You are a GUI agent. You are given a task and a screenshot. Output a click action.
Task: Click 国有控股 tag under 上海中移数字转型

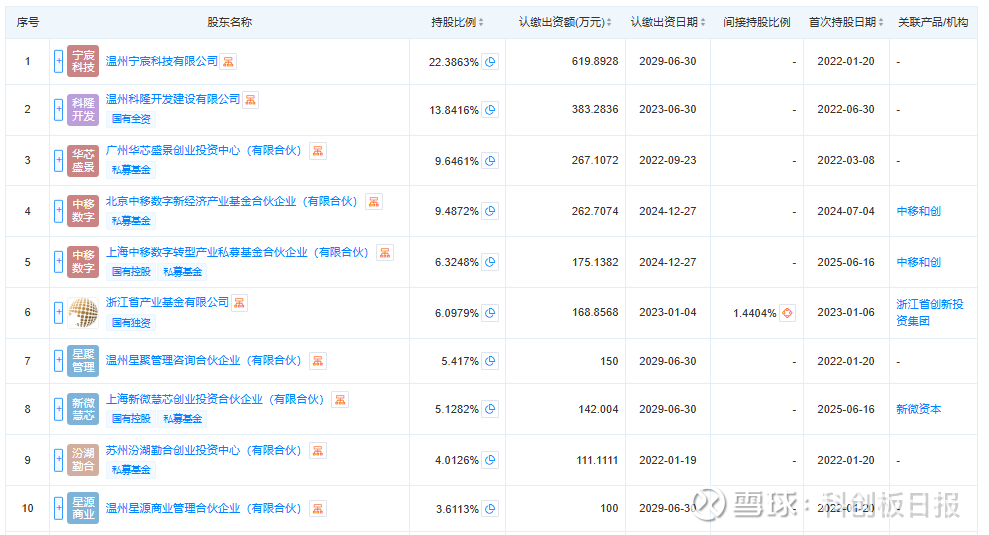(x=131, y=271)
